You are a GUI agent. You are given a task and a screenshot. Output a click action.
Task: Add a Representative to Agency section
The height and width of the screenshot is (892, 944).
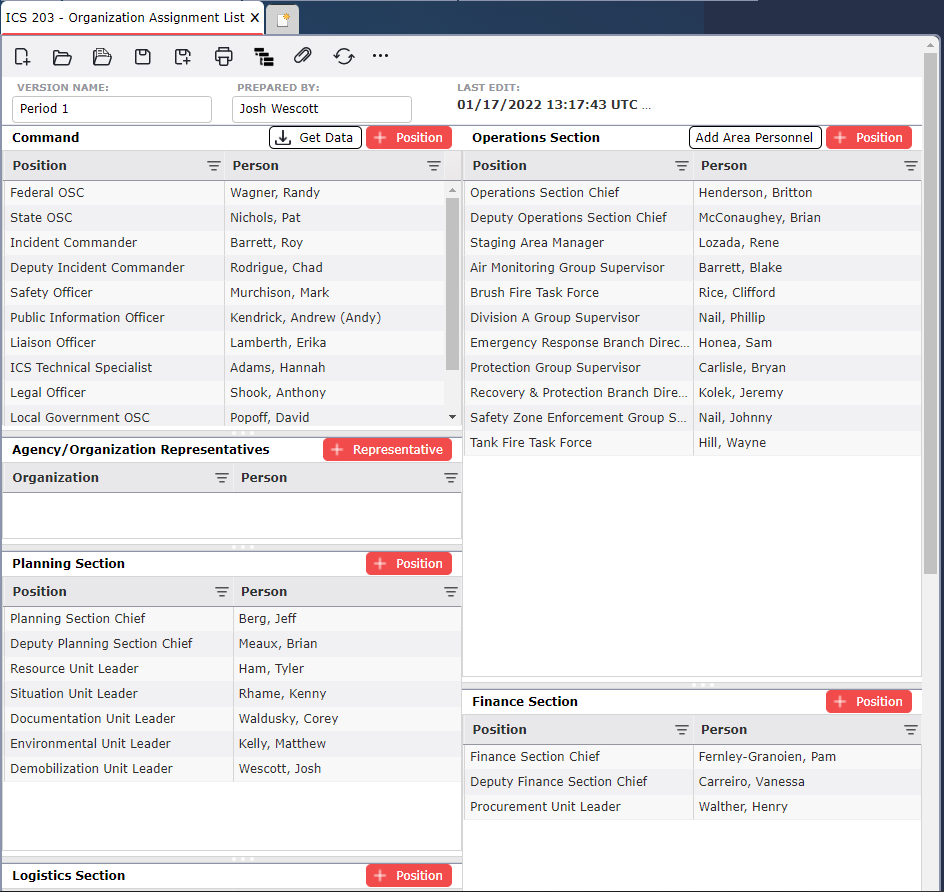tap(387, 450)
